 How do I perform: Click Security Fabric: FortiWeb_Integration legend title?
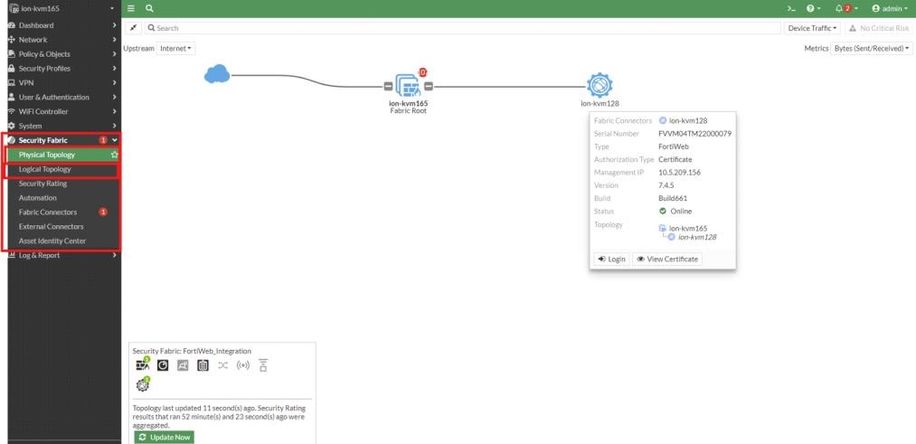(x=192, y=351)
